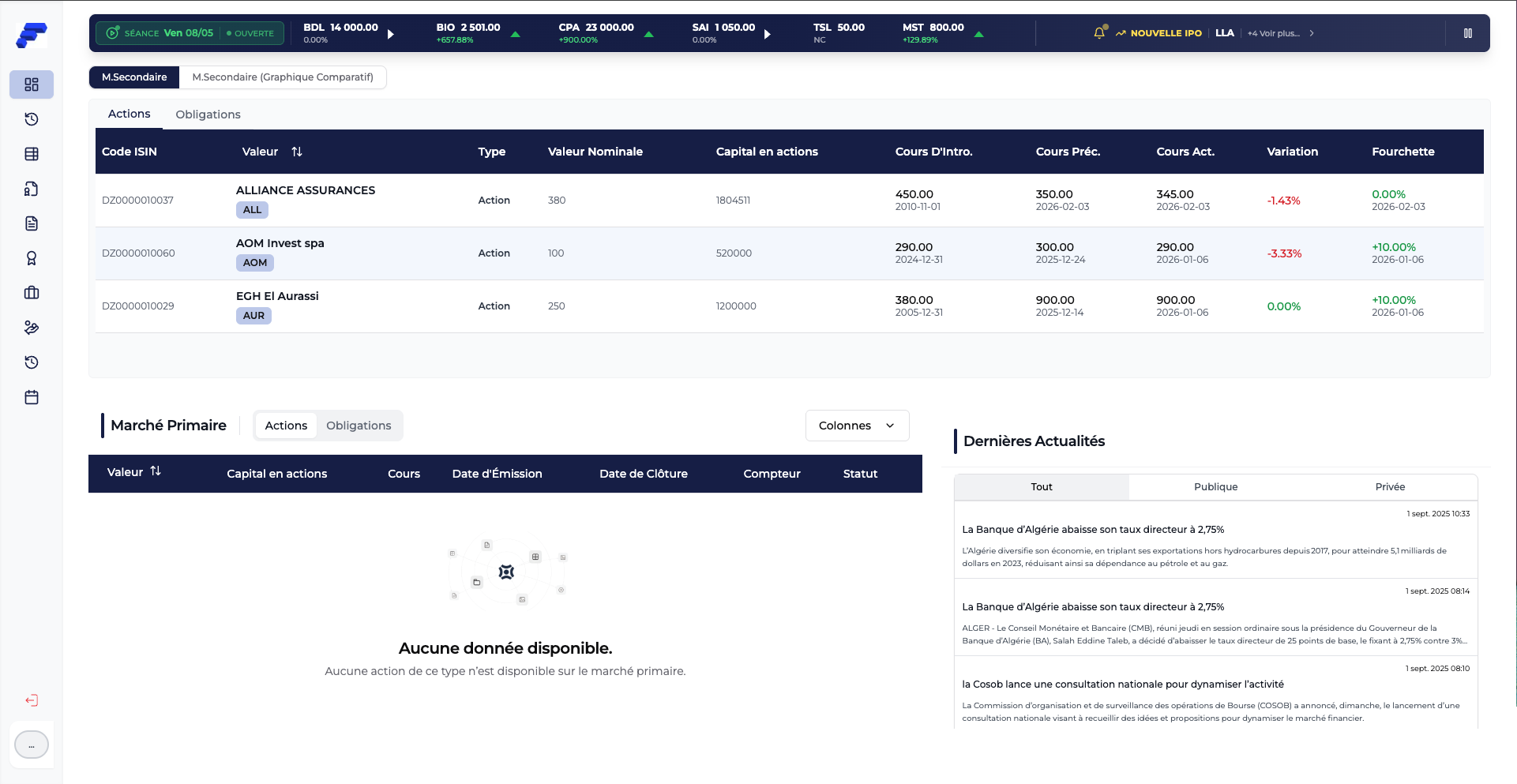Click the NOUVELLE IPO label

click(1166, 33)
